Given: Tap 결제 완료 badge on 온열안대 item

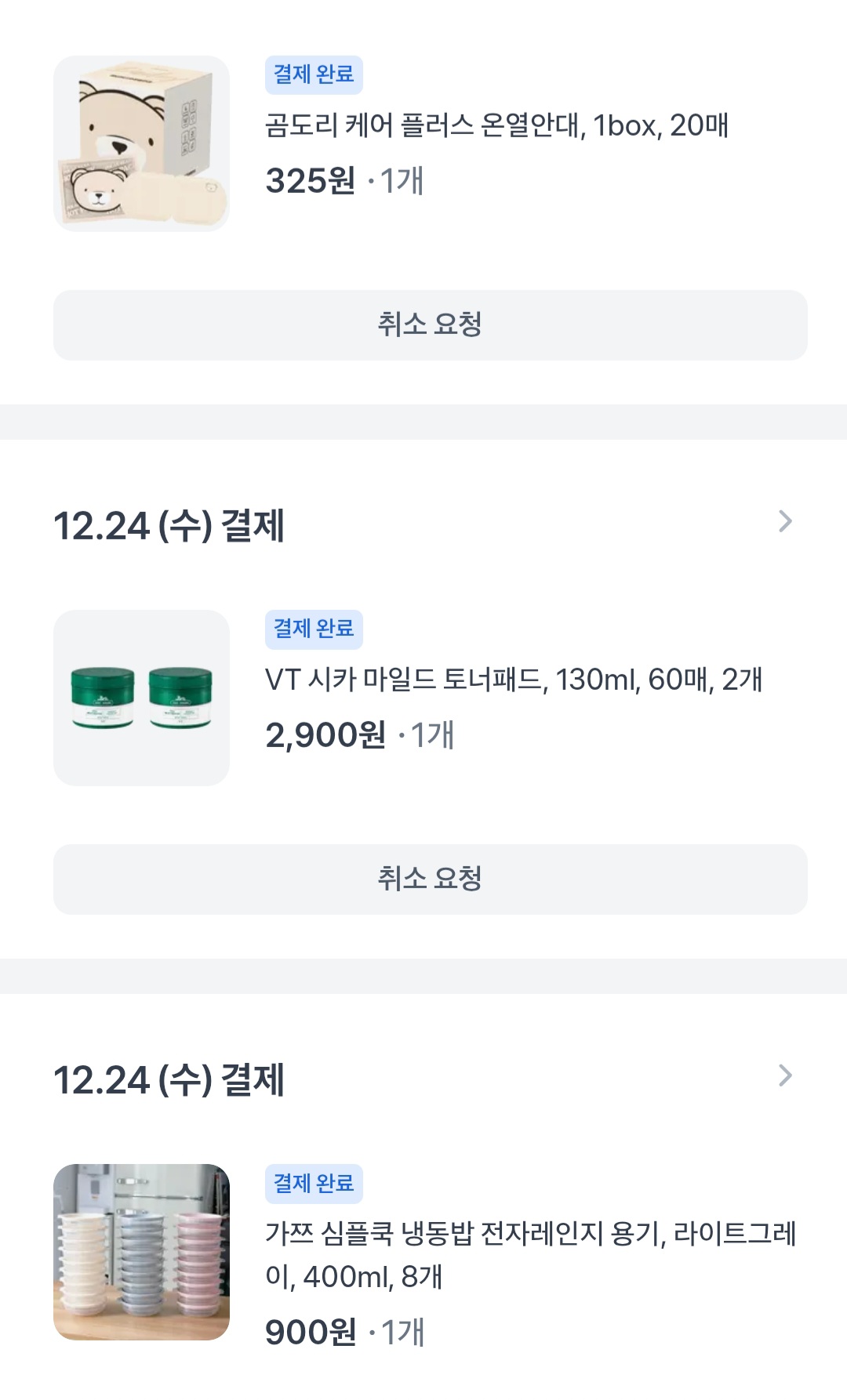Looking at the screenshot, I should [314, 74].
